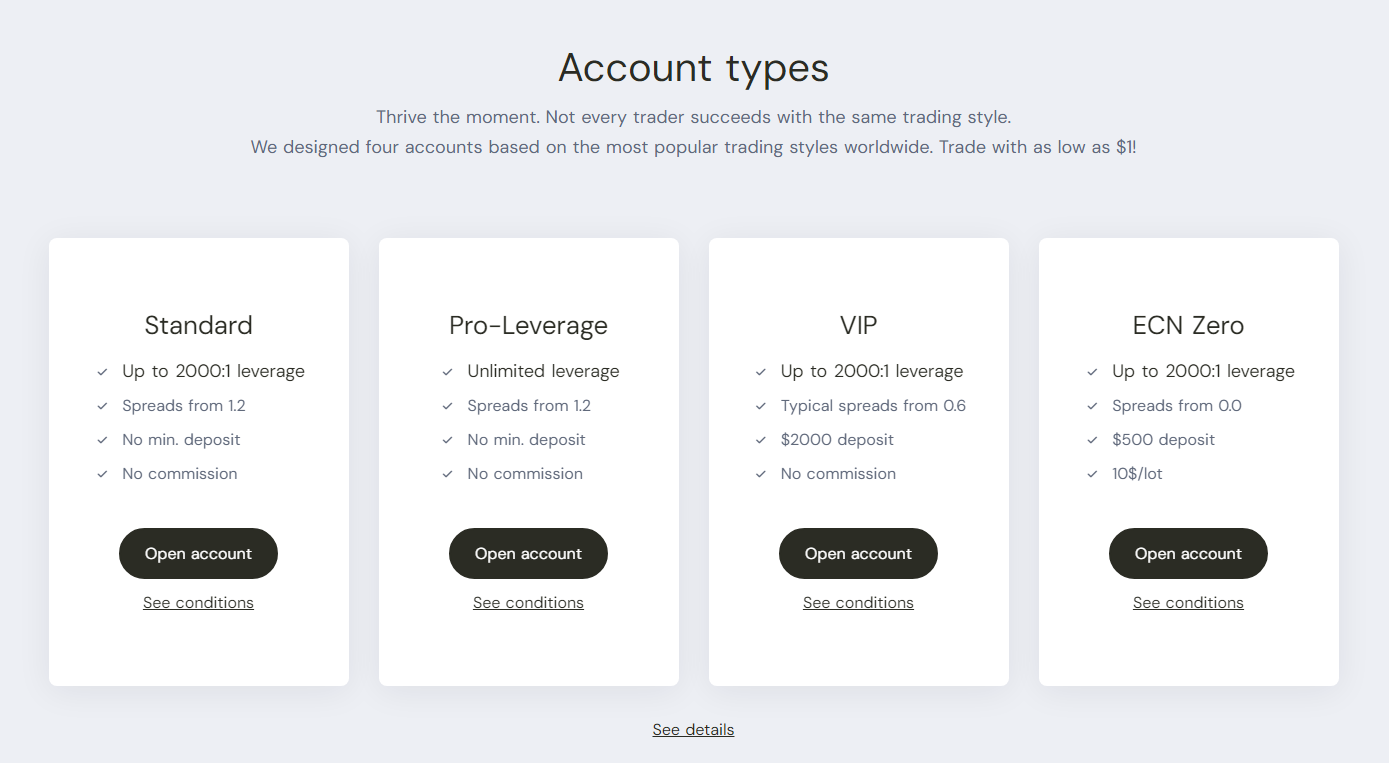See conditions for the VIP account
This screenshot has width=1389, height=763.
click(858, 603)
